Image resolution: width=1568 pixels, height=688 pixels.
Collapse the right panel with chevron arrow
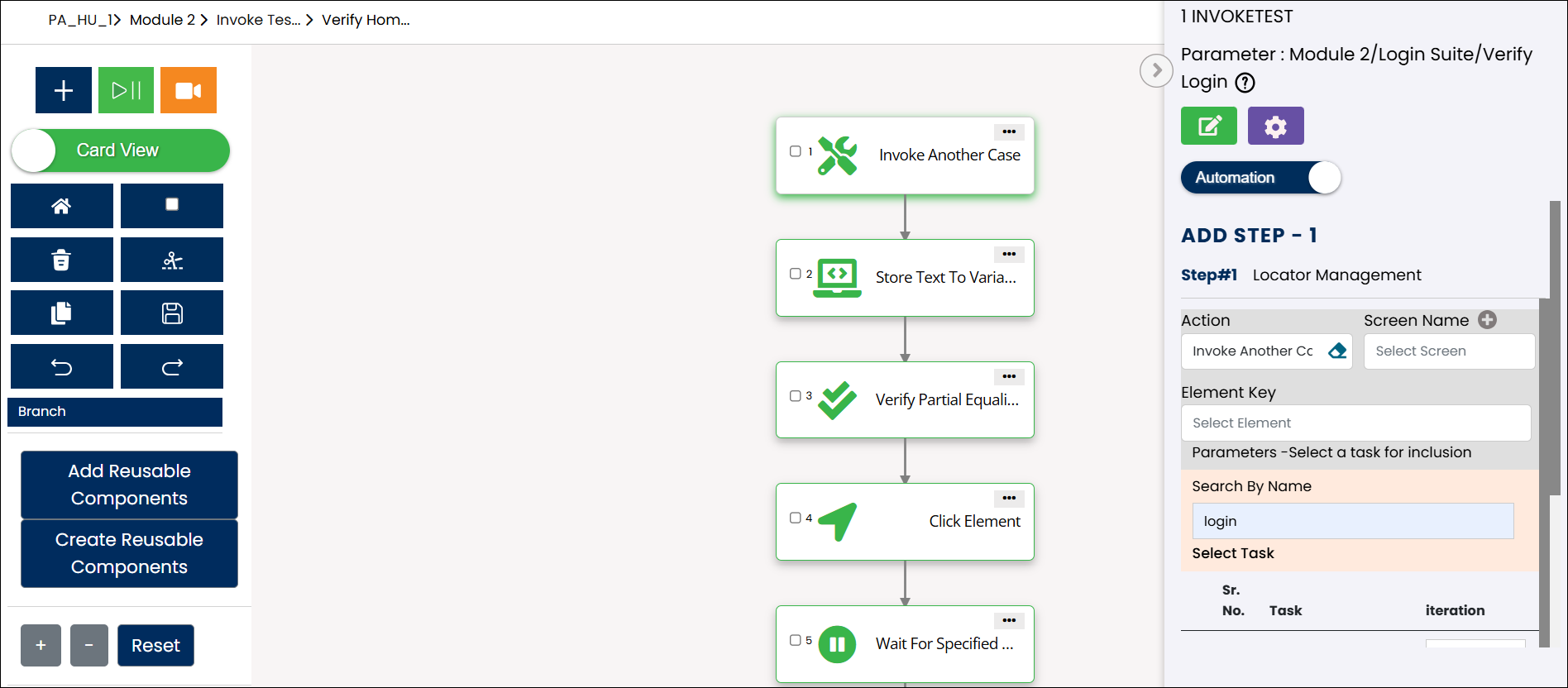click(x=1156, y=71)
